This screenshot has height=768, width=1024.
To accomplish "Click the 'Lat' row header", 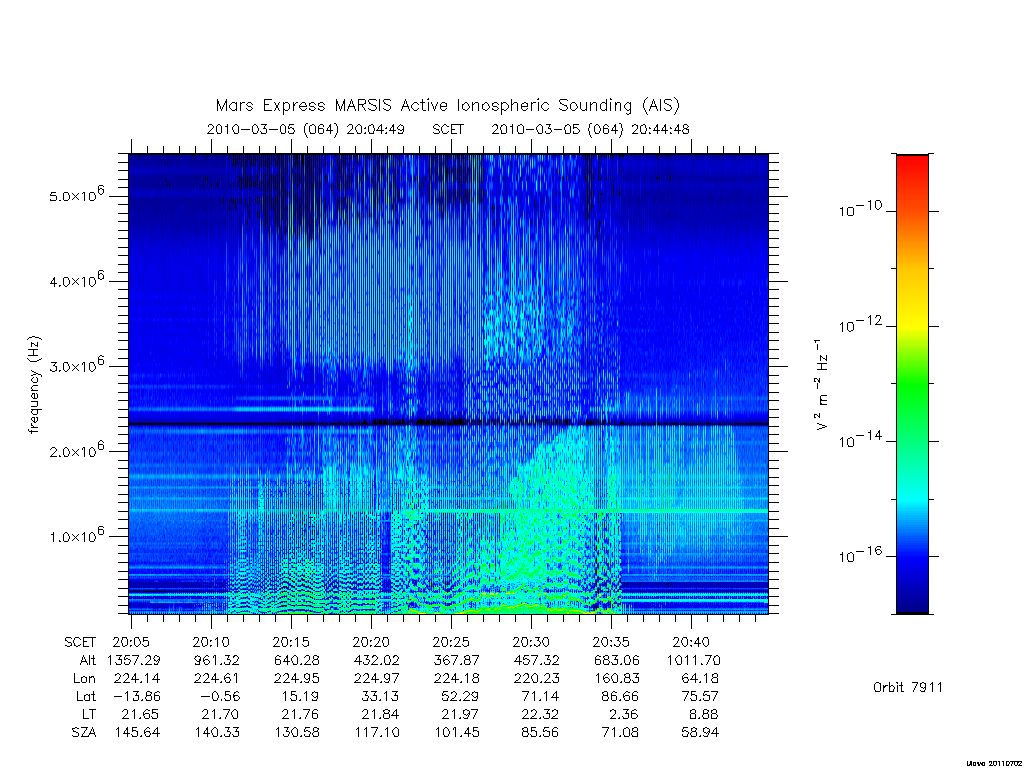I will [86, 697].
